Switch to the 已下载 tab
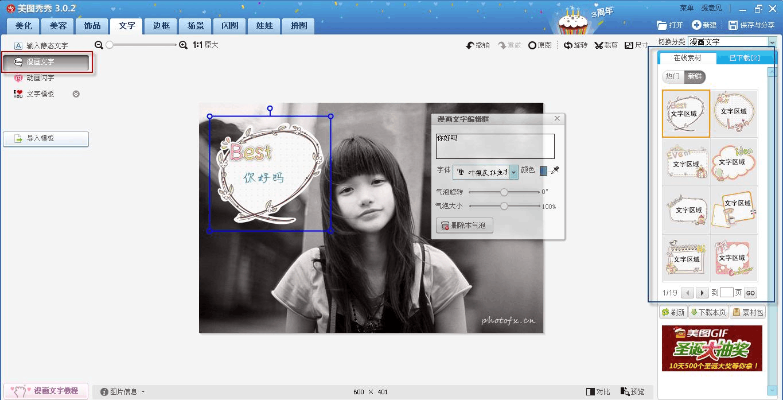783x400 pixels. 744,58
